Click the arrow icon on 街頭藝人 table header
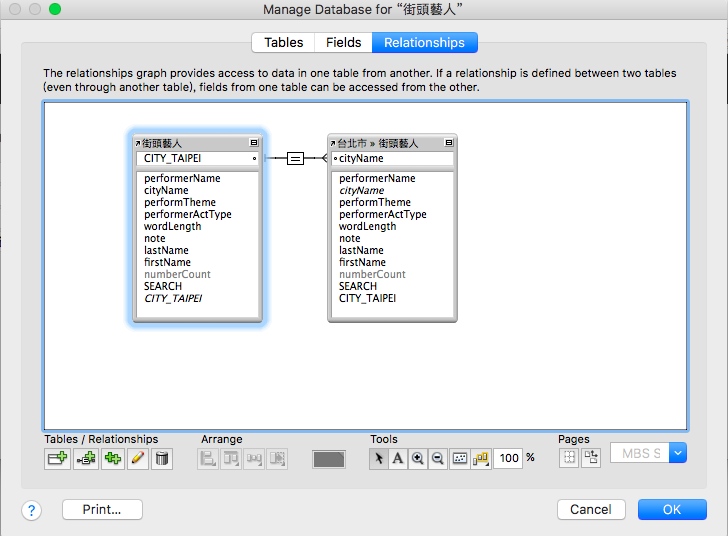The image size is (728, 536). (x=138, y=143)
